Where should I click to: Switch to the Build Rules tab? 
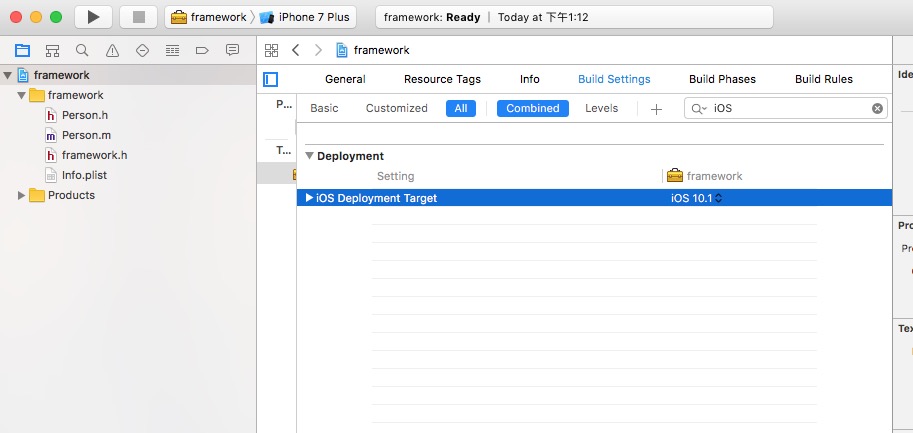(824, 79)
